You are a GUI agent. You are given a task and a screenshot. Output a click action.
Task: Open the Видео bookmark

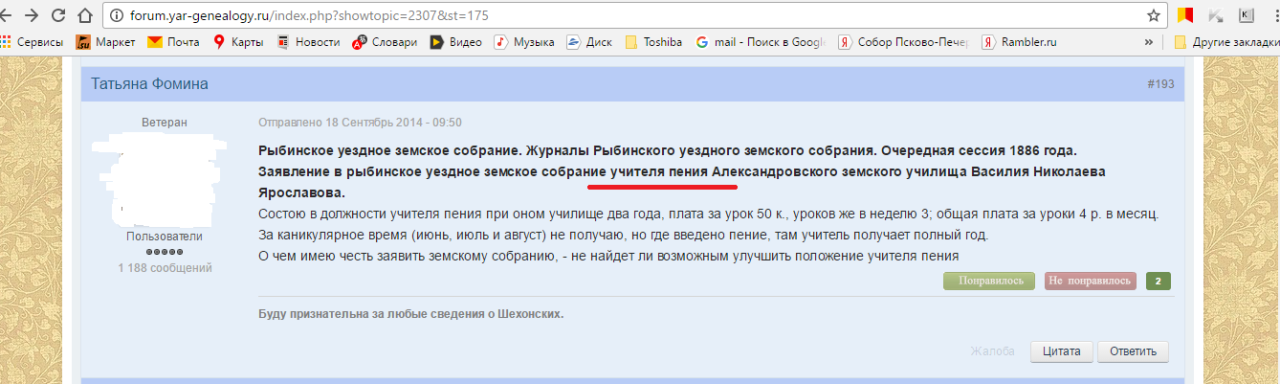coord(456,42)
